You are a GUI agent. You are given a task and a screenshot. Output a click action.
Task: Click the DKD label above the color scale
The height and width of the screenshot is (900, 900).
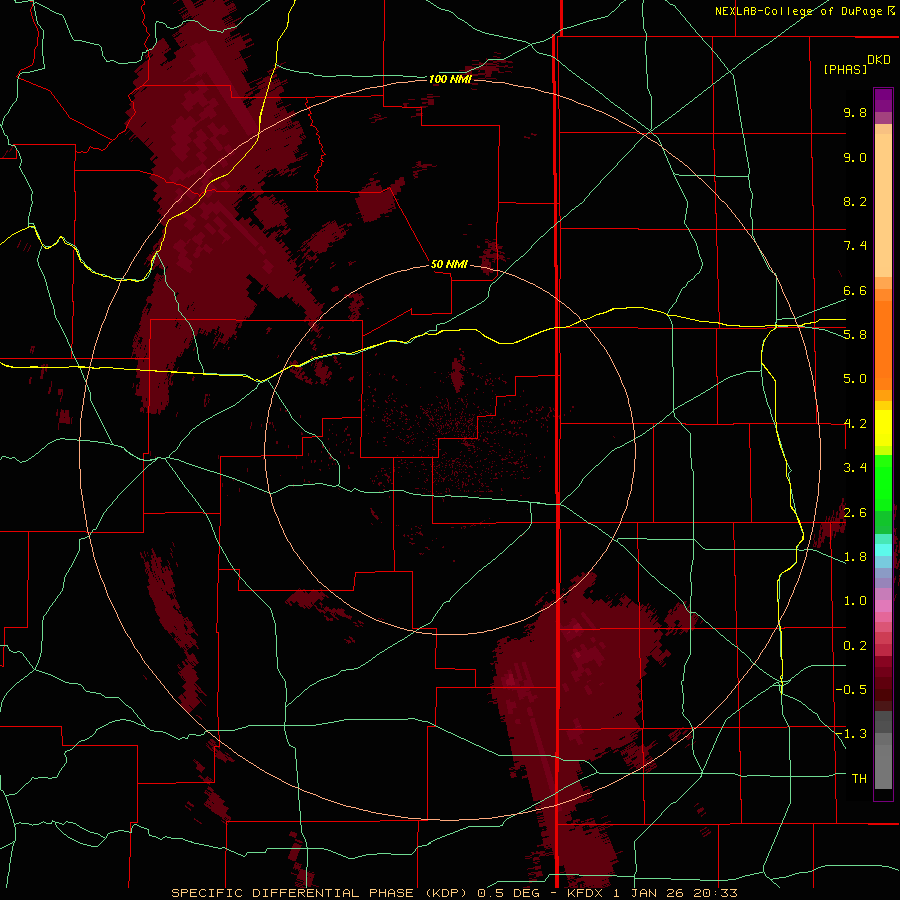(x=879, y=60)
